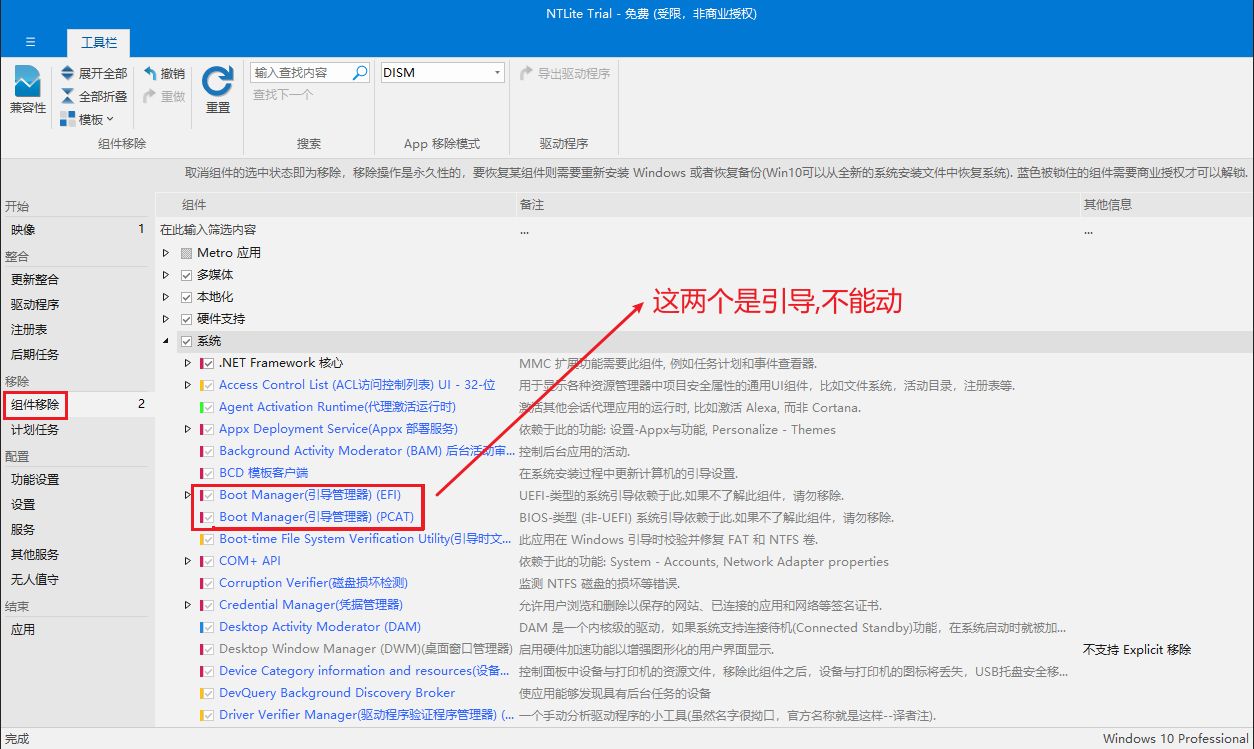The width and height of the screenshot is (1254, 749).
Task: Click the 组件 column header
Action: [x=194, y=205]
